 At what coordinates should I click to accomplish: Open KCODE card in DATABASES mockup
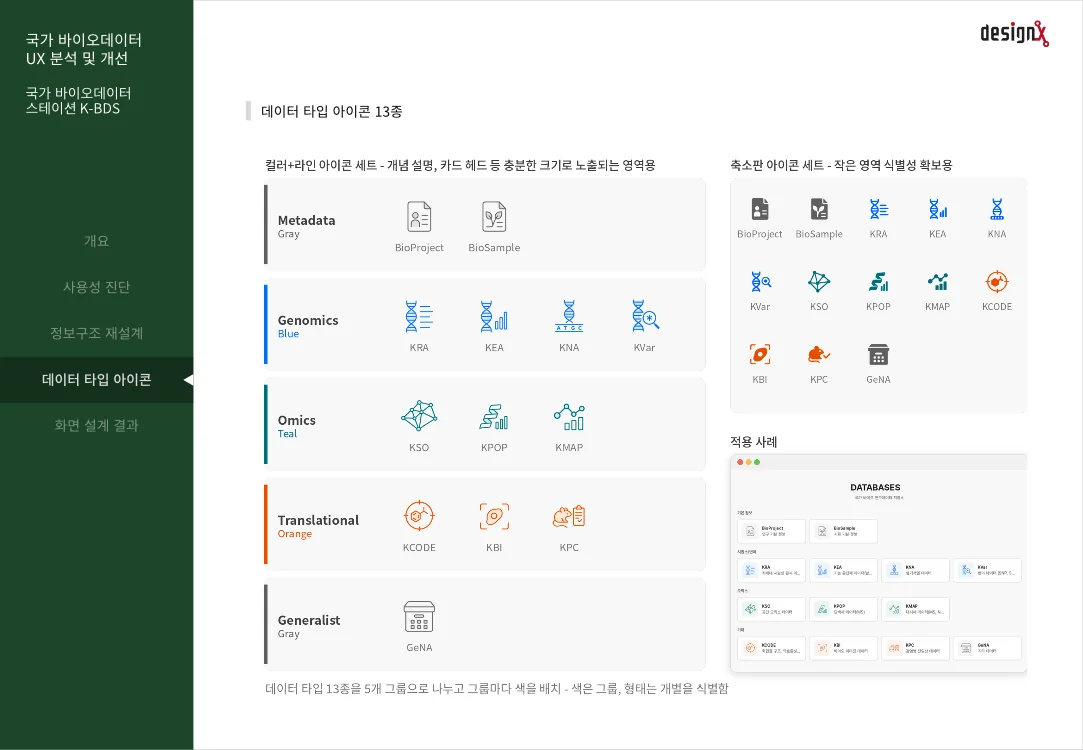click(771, 648)
